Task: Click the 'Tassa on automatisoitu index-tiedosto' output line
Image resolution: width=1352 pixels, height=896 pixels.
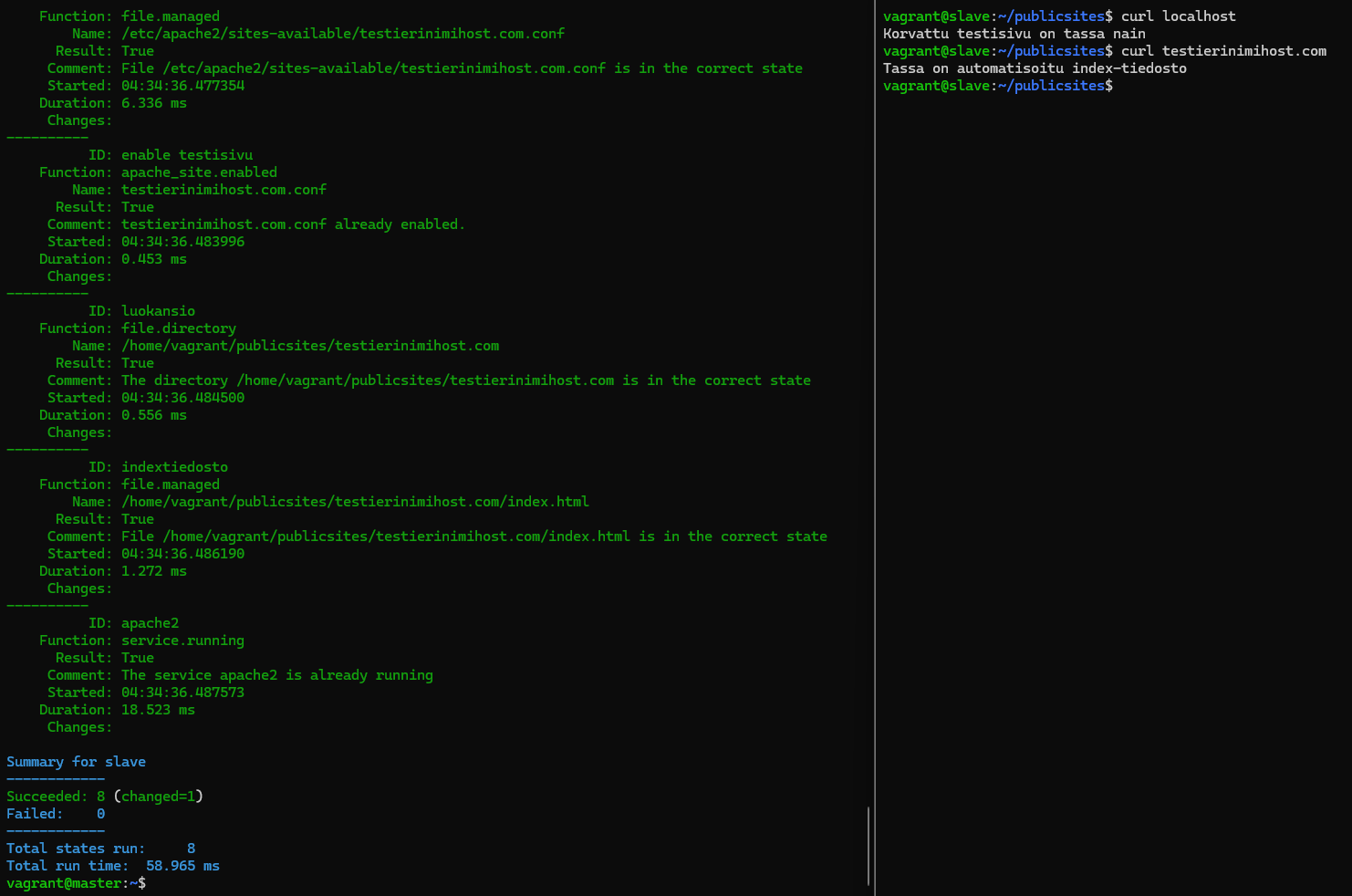Action: pos(1035,68)
